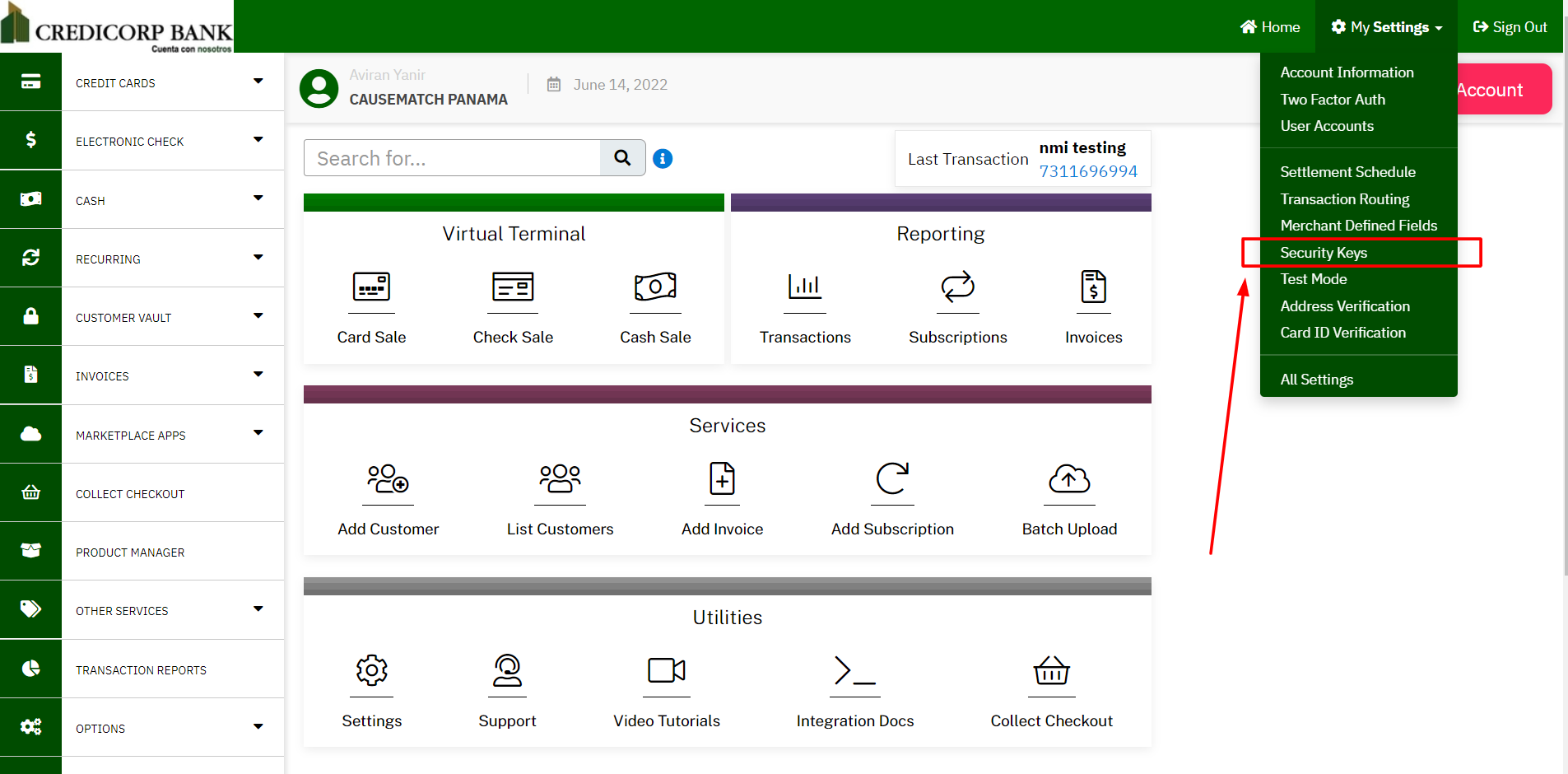The image size is (1568, 774).
Task: Select Merchant Defined Fields menu item
Action: click(x=1358, y=226)
